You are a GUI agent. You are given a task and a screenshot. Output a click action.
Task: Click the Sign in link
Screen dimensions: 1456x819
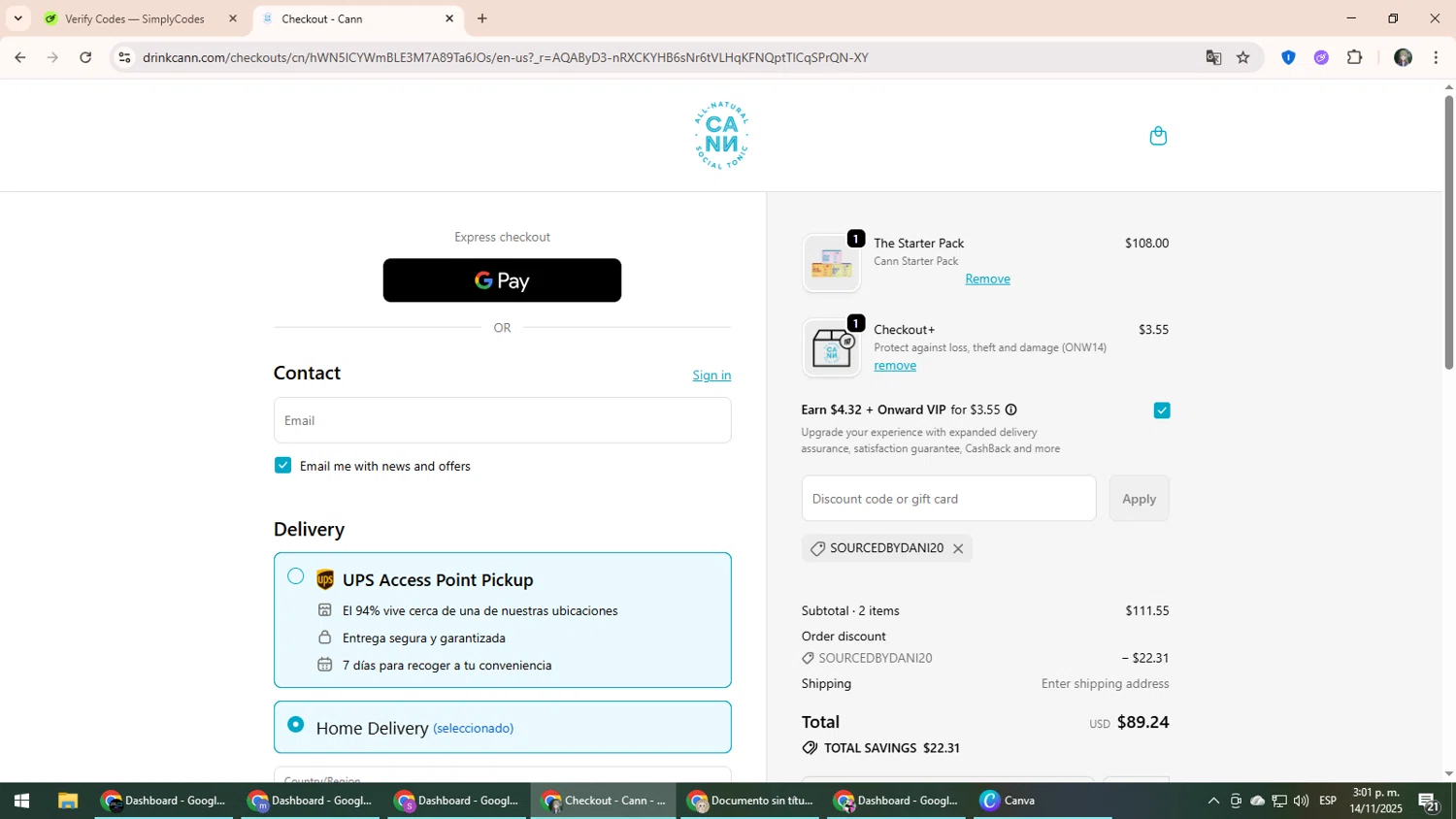(711, 376)
